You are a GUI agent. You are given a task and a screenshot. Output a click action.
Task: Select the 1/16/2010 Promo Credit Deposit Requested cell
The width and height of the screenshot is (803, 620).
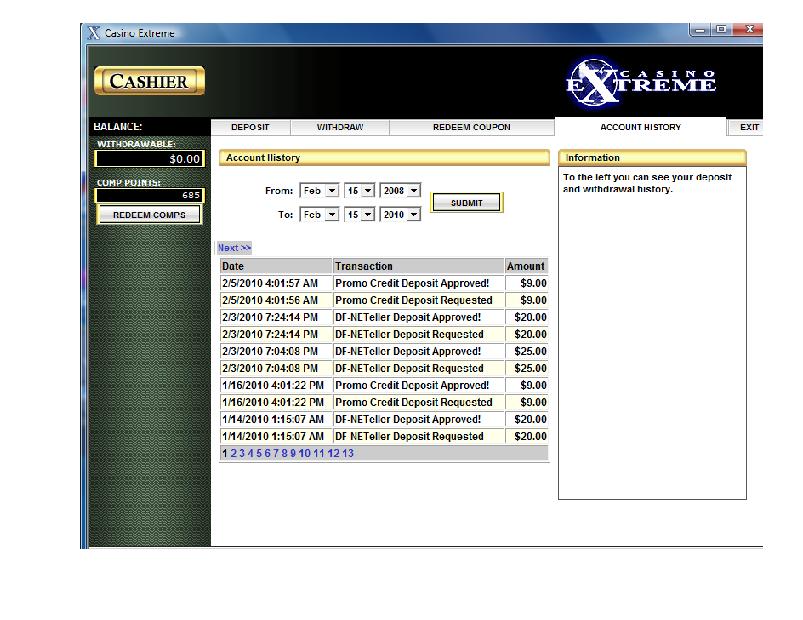(418, 402)
